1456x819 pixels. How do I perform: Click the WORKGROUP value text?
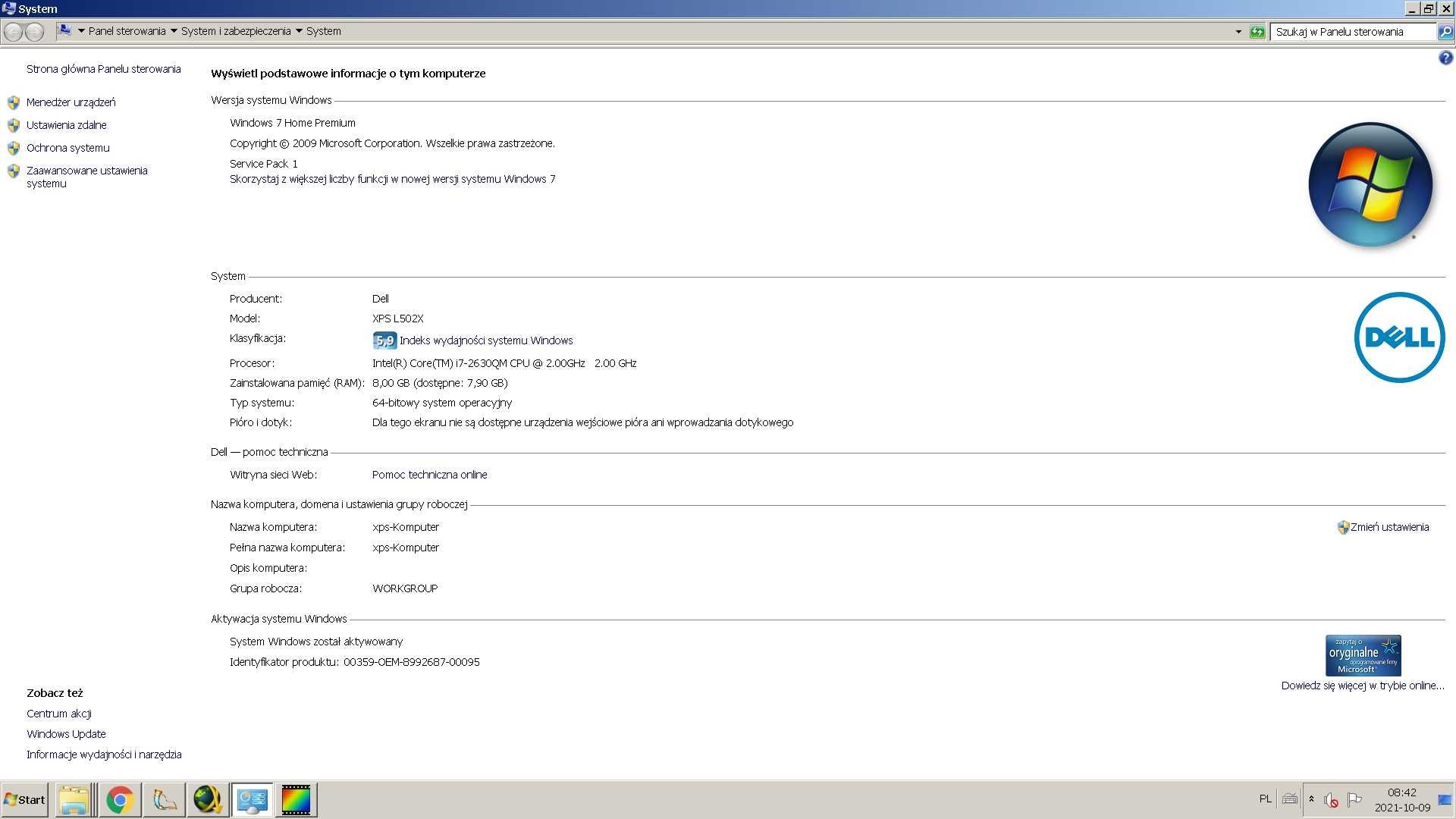[405, 588]
